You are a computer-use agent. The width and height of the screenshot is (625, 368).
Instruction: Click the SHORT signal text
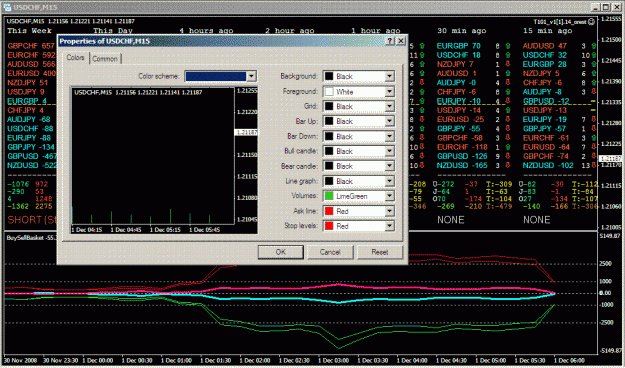point(32,220)
